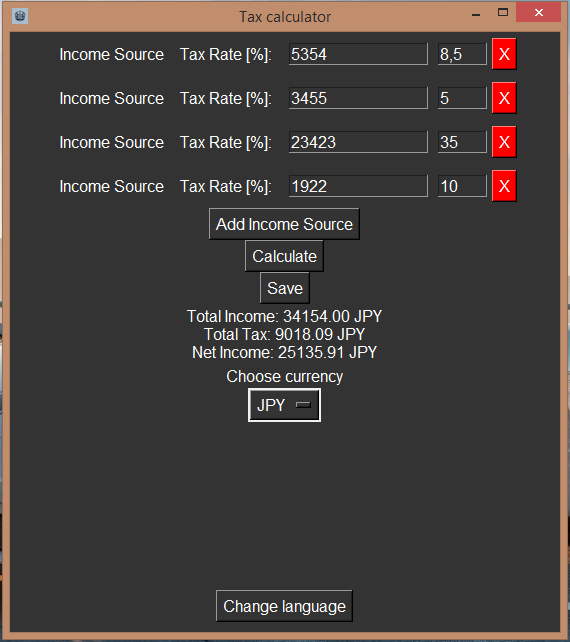The height and width of the screenshot is (642, 570).
Task: Select the tax rate field showing 5
Action: (x=462, y=98)
